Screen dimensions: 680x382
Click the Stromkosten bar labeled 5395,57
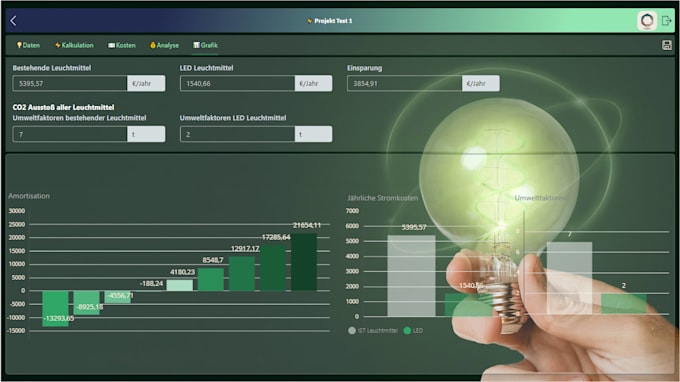click(x=411, y=276)
